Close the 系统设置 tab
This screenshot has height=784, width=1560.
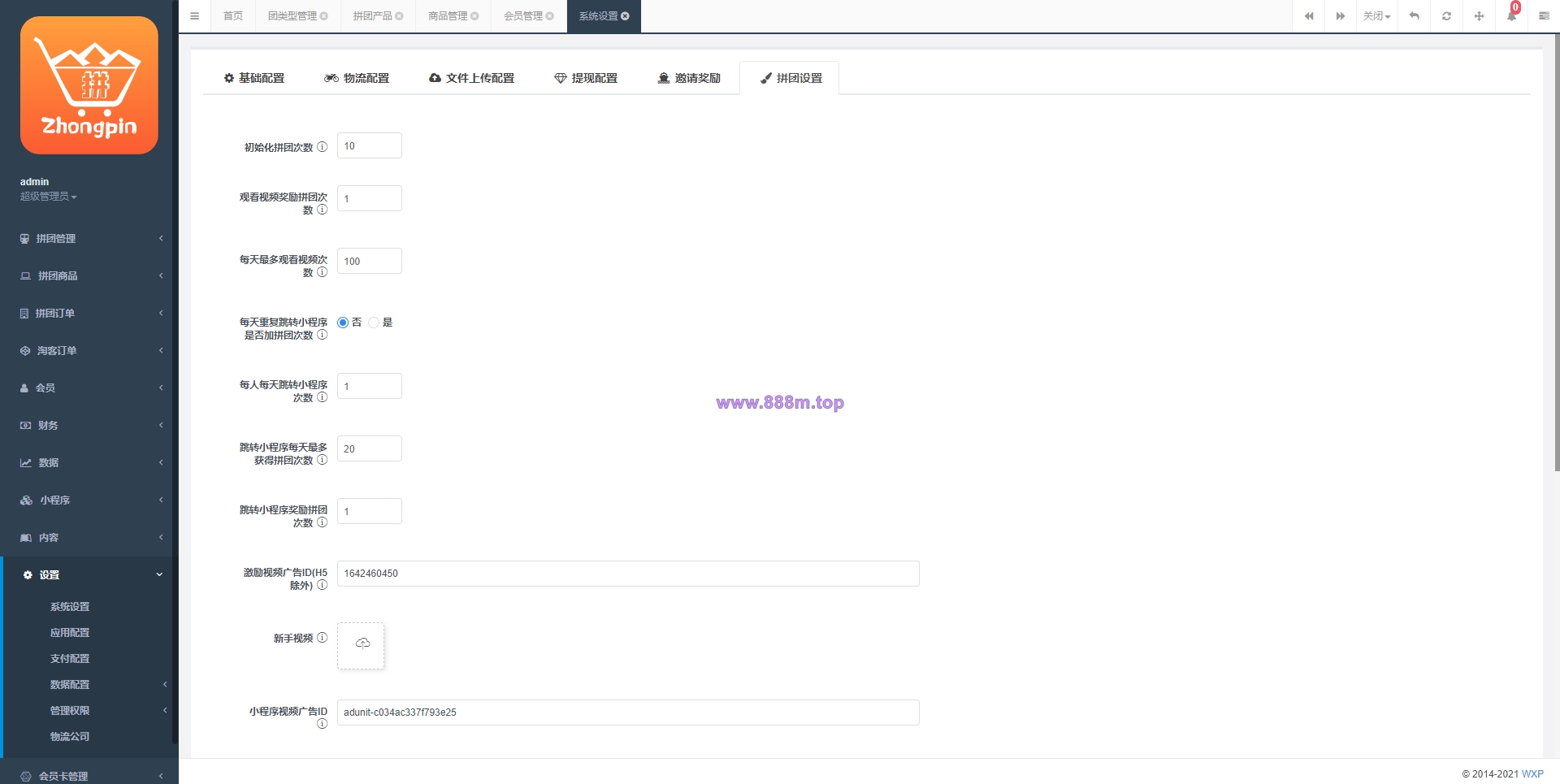click(x=625, y=16)
